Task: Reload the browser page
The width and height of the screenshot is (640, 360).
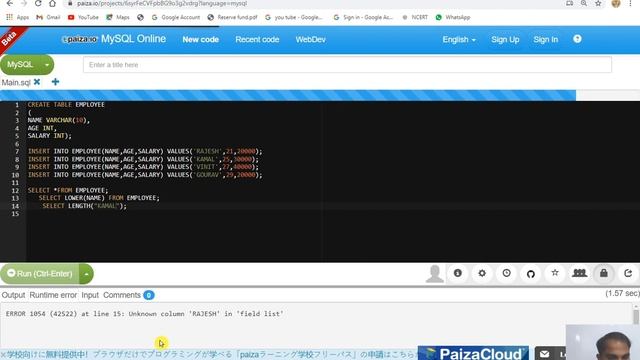Action: tap(38, 3)
